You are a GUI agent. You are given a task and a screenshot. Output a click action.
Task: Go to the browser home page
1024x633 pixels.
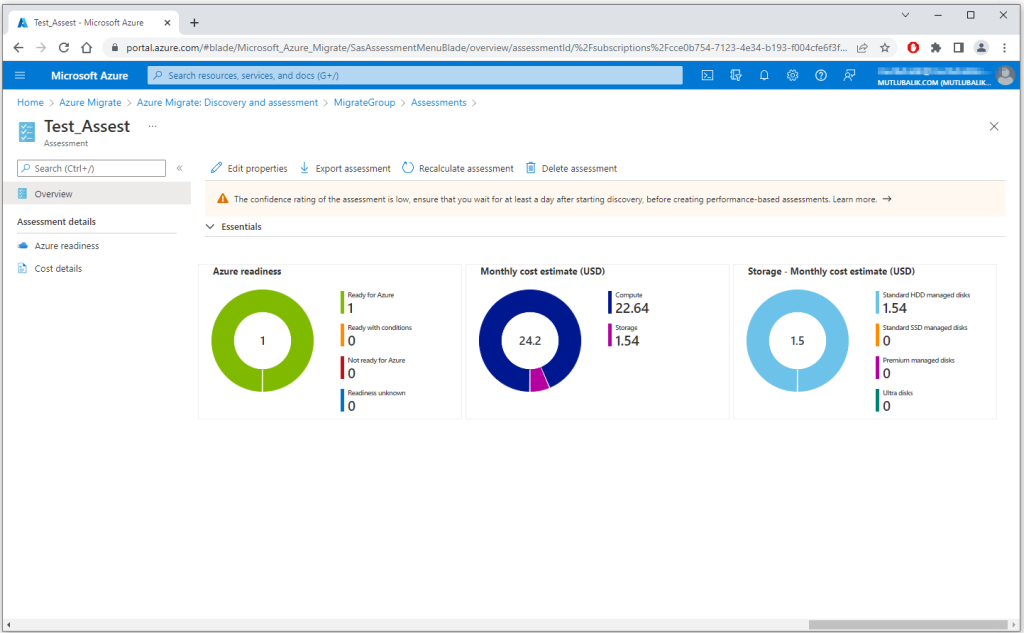click(86, 48)
